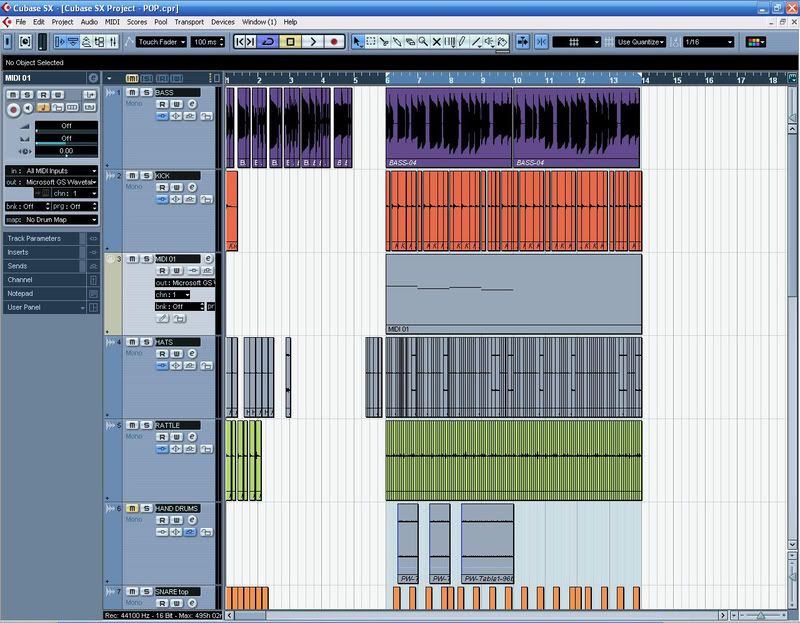Image resolution: width=800 pixels, height=623 pixels.
Task: Open the Transport menu
Action: (189, 22)
